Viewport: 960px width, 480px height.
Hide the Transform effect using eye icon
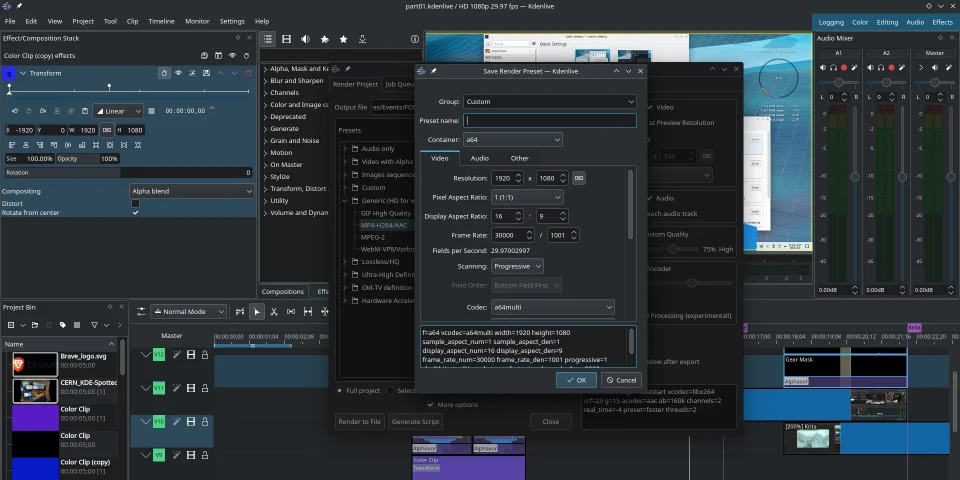179,73
